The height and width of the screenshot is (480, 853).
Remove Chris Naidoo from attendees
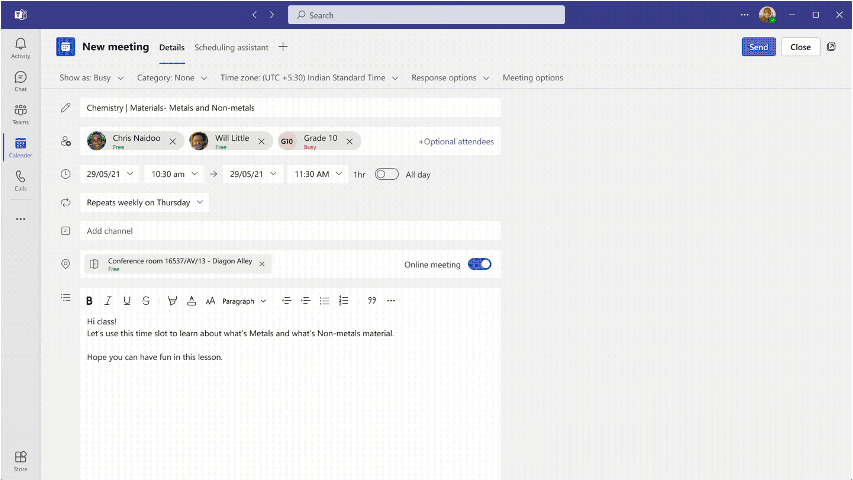[x=172, y=141]
